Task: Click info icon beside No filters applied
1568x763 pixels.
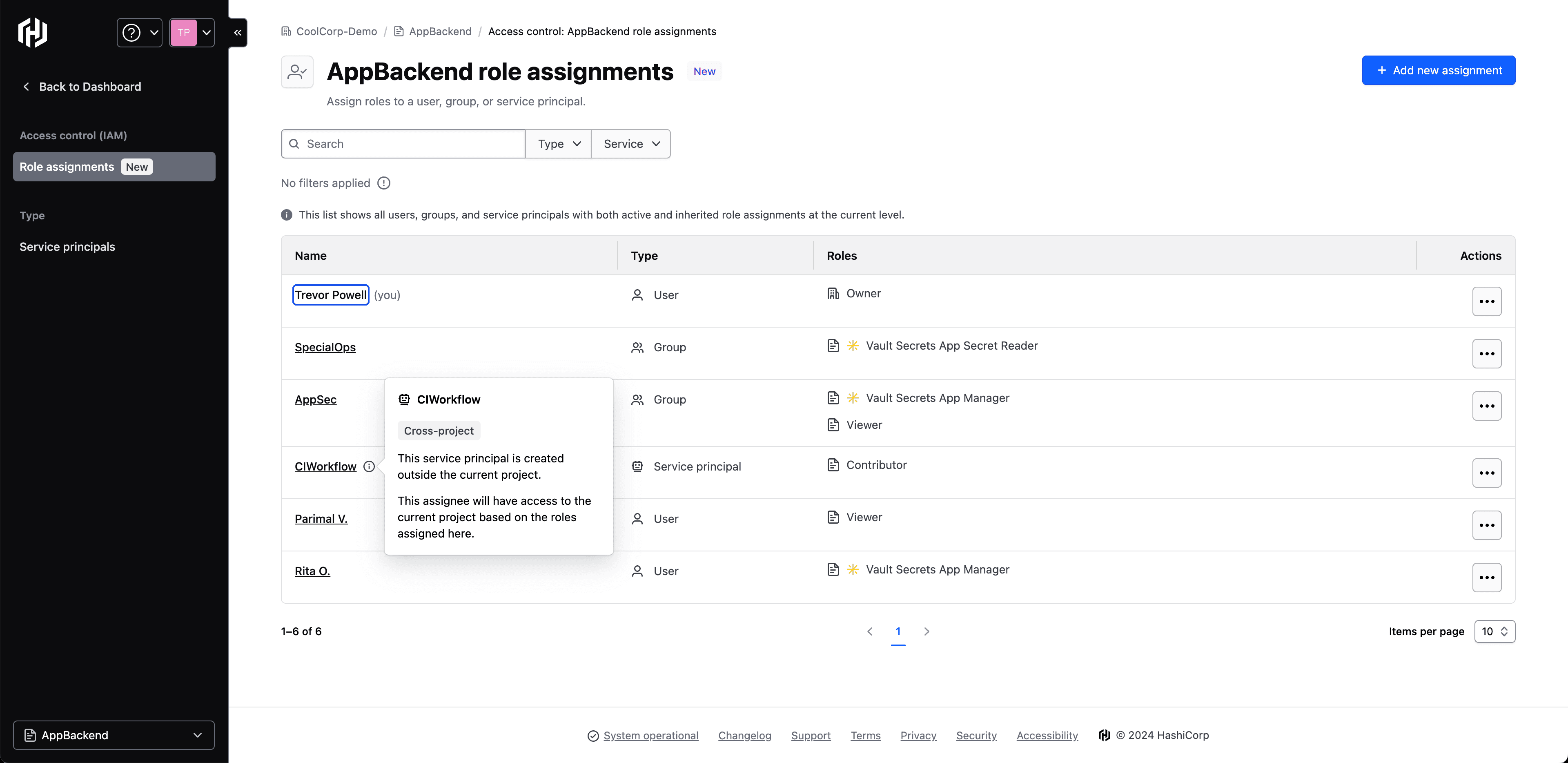Action: coord(383,183)
